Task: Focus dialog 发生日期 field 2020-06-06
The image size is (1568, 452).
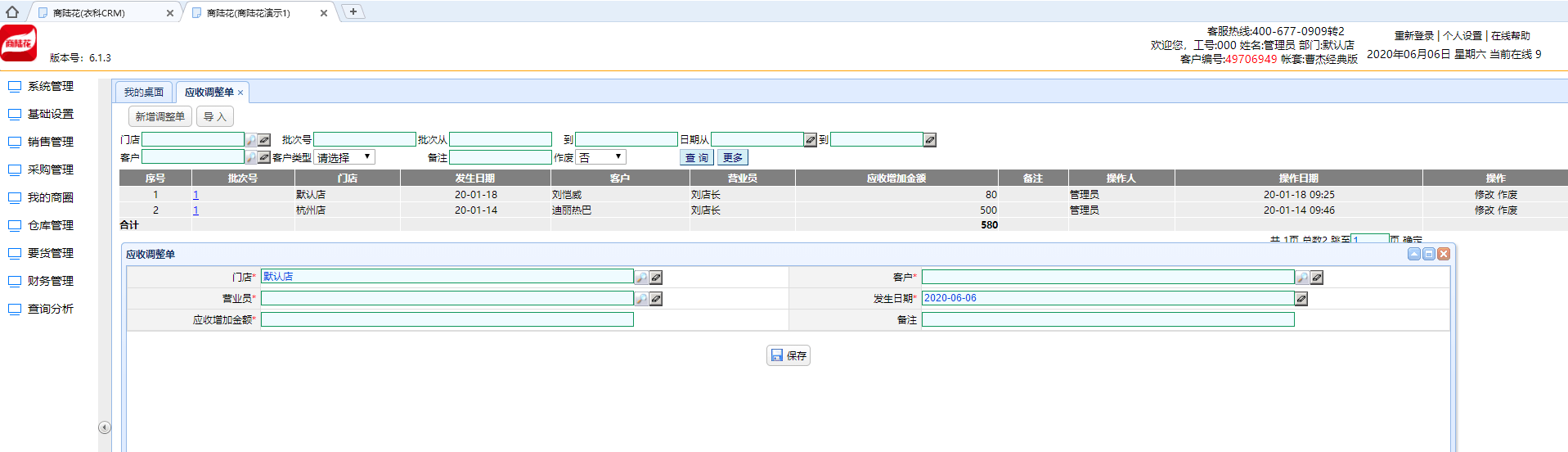Action: 1108,298
